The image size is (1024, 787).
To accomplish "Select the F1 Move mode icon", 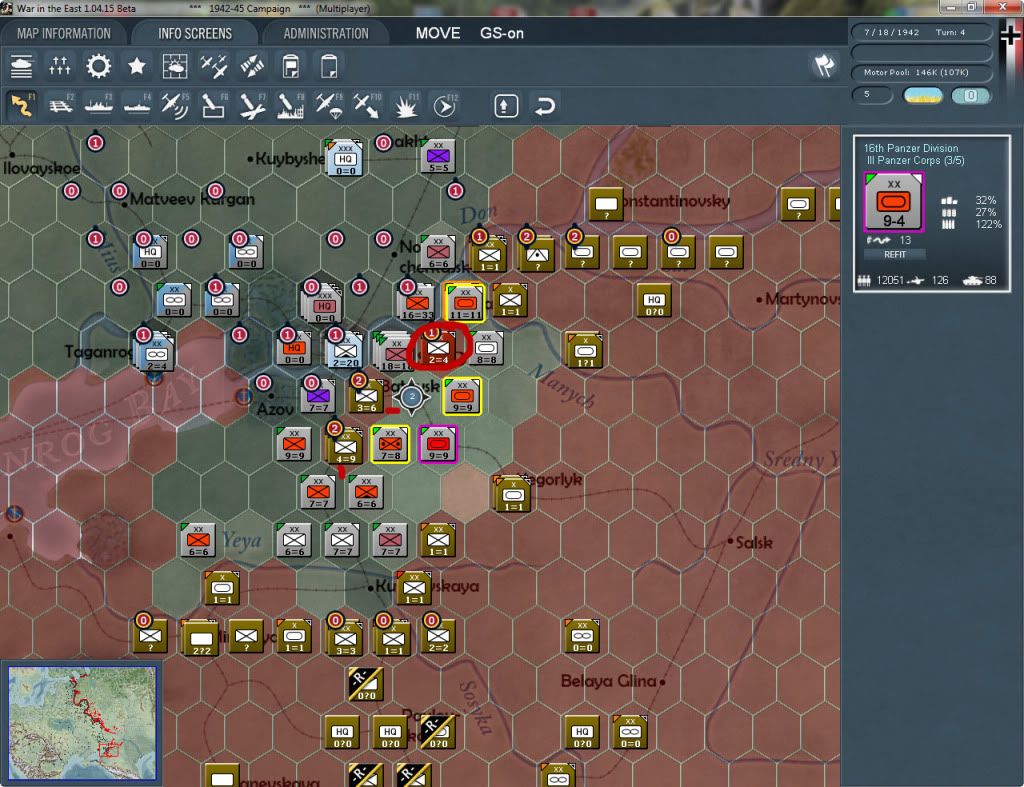I will click(22, 105).
